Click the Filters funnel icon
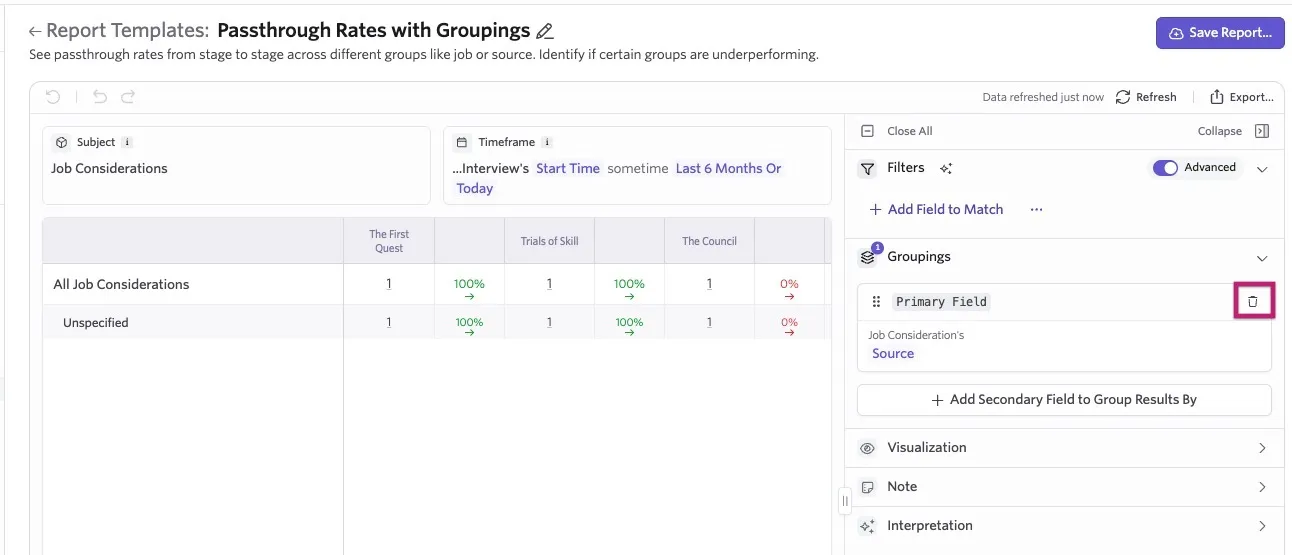 [867, 169]
